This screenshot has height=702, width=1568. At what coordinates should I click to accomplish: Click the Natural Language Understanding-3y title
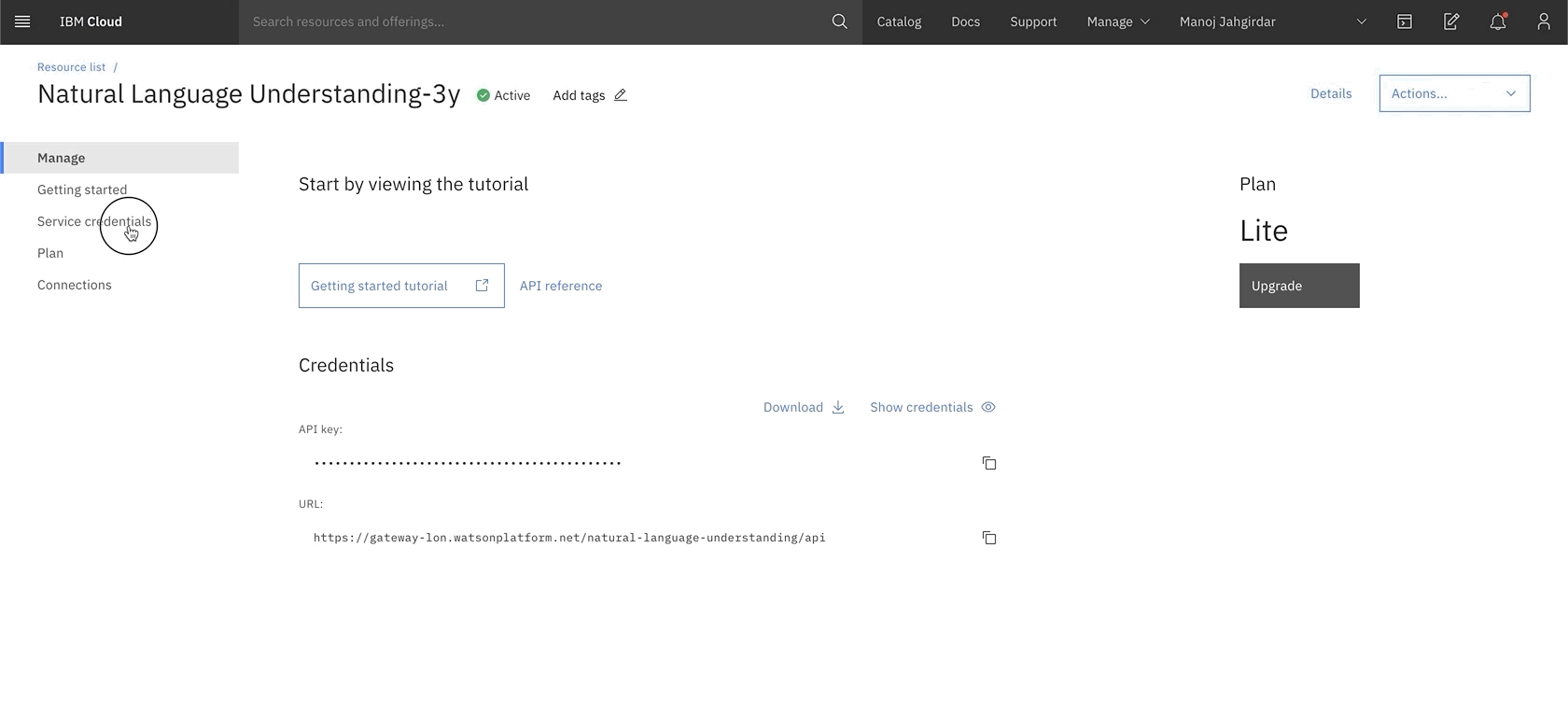[x=249, y=94]
